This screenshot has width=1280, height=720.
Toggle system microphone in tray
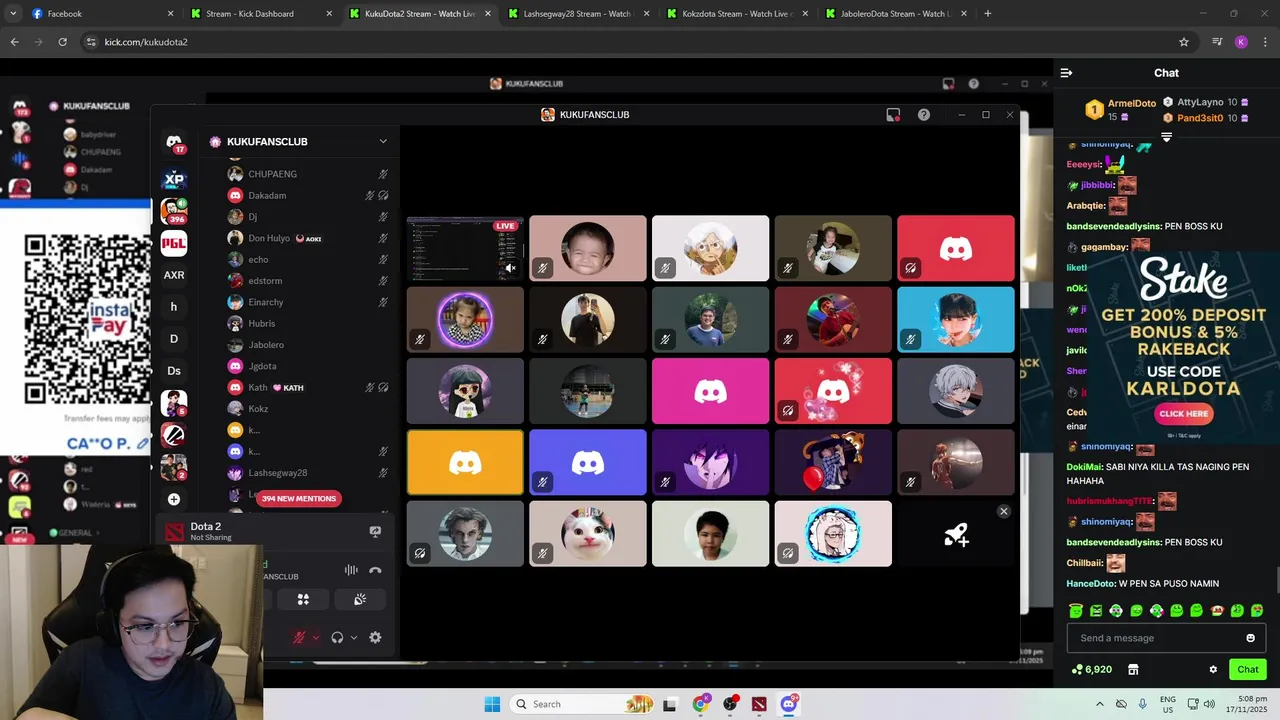click(1143, 704)
